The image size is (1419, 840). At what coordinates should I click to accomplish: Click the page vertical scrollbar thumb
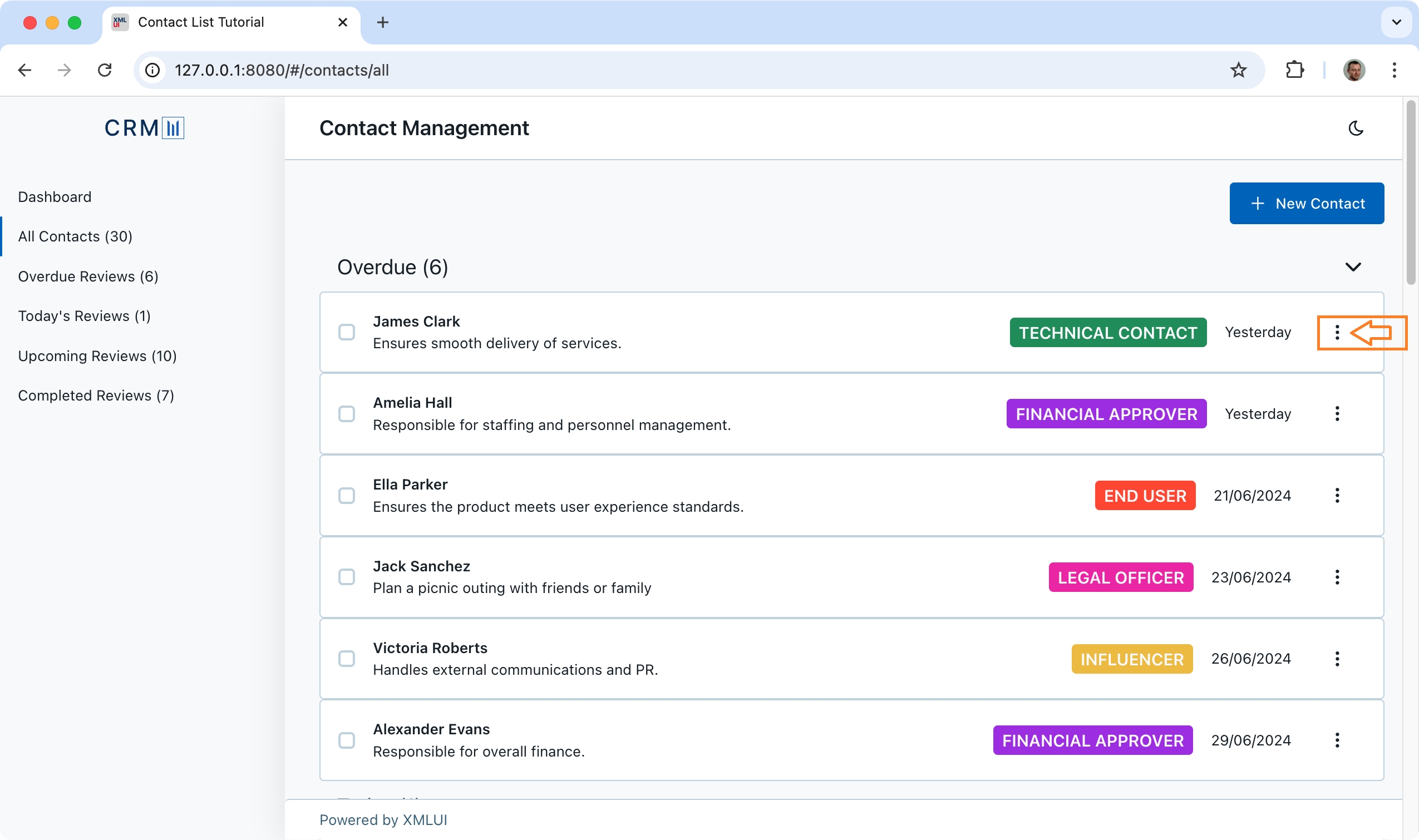coord(1411,192)
